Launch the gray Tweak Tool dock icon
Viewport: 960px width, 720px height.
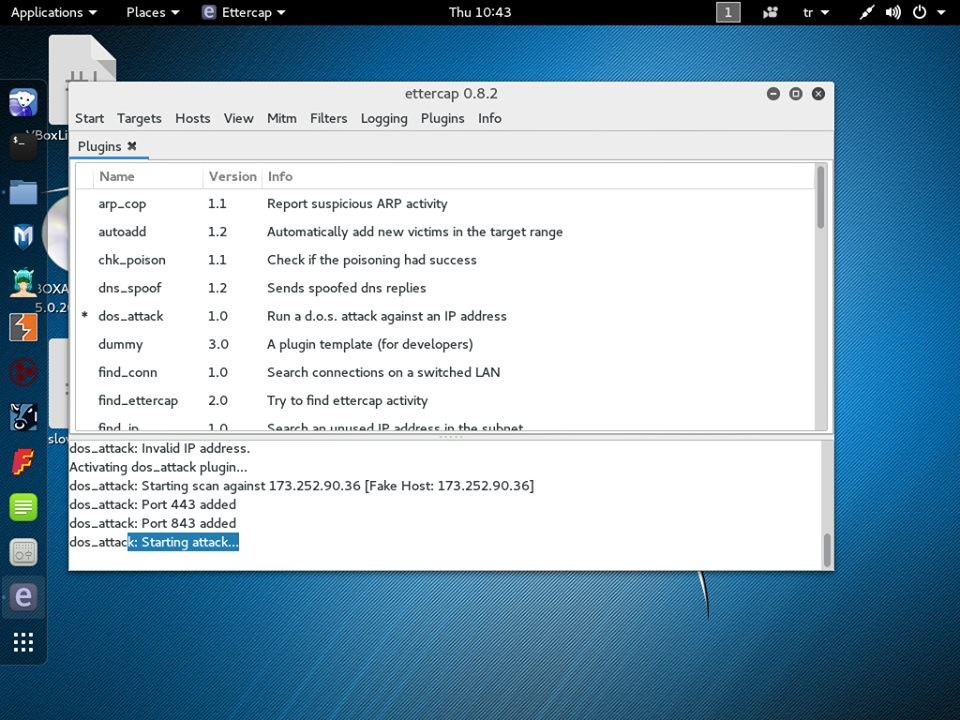coord(23,552)
